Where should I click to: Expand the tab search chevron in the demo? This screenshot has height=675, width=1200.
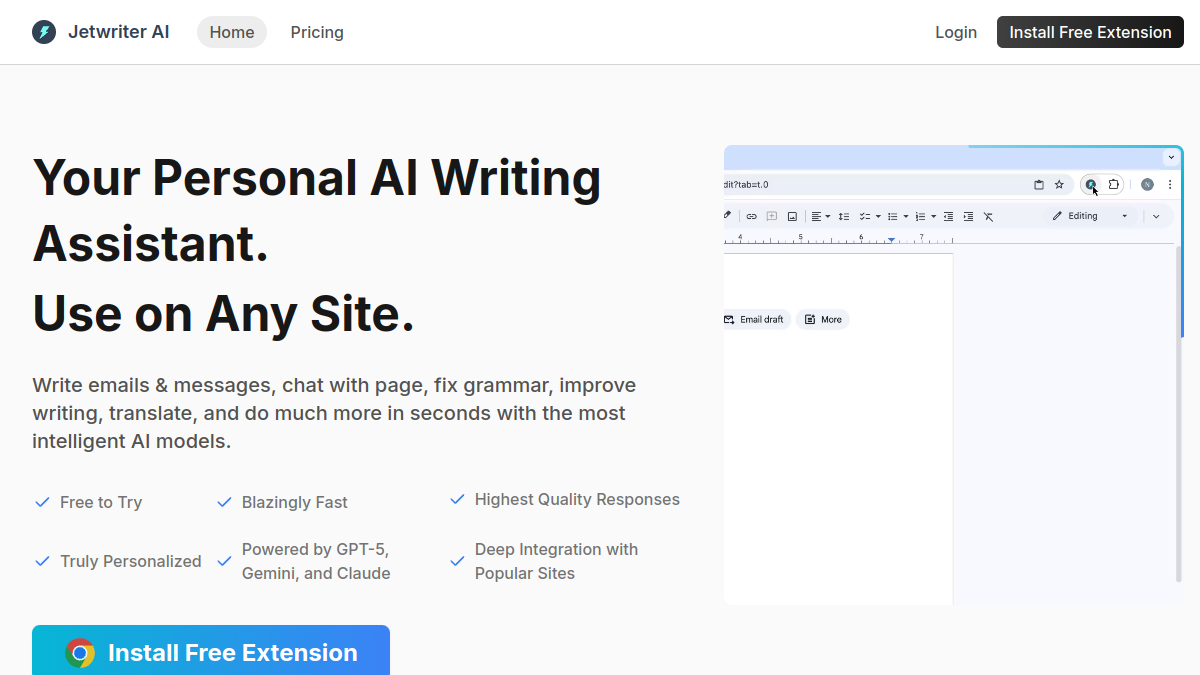tap(1171, 157)
